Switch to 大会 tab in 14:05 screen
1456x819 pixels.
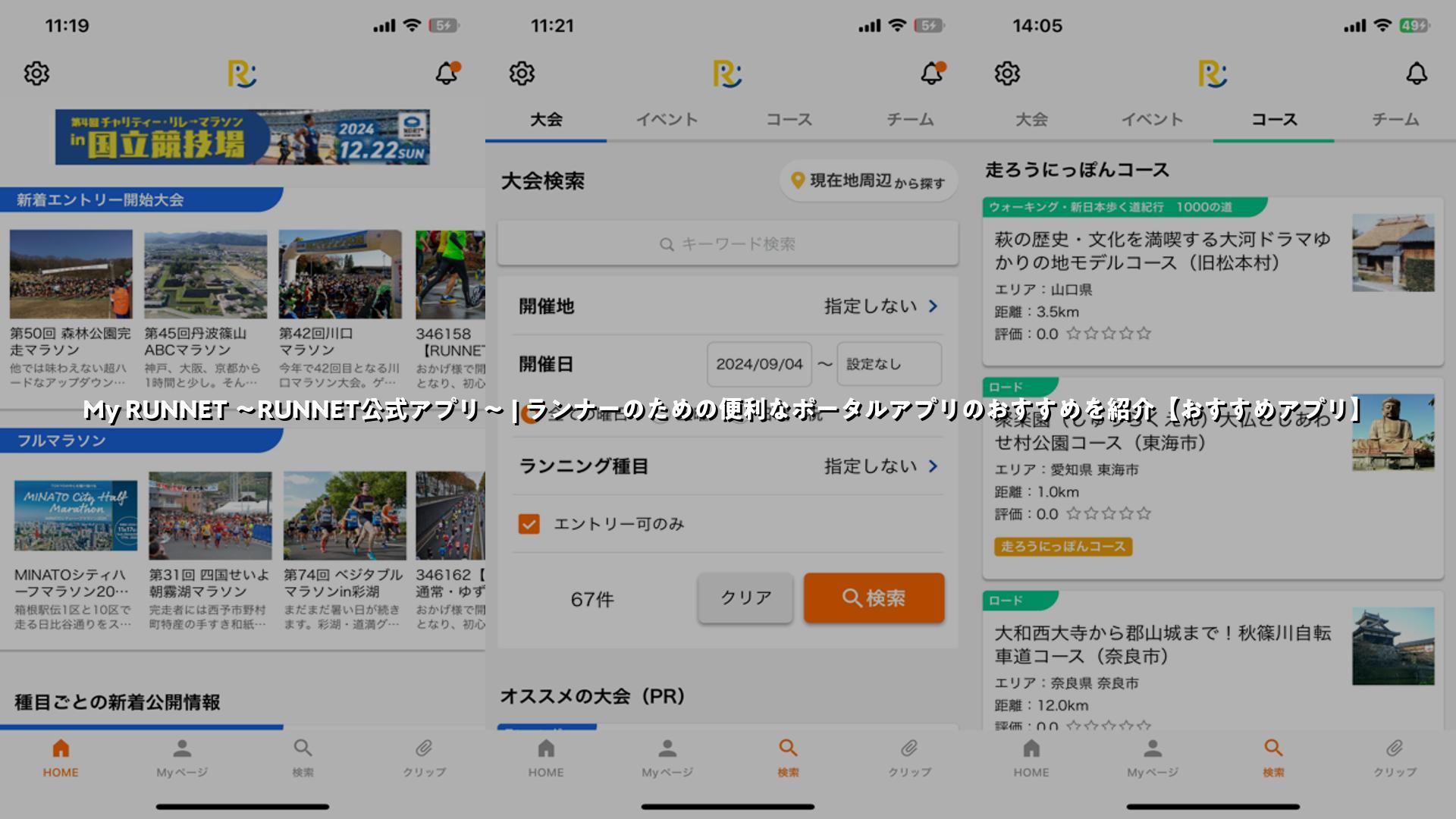(x=1031, y=120)
